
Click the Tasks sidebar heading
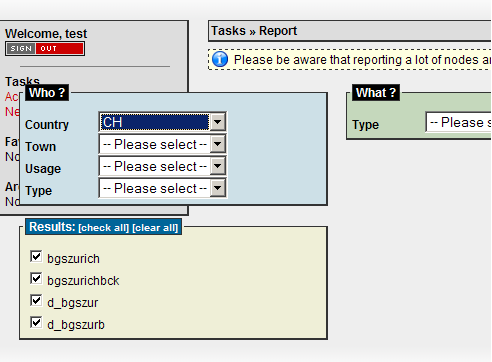[x=22, y=81]
